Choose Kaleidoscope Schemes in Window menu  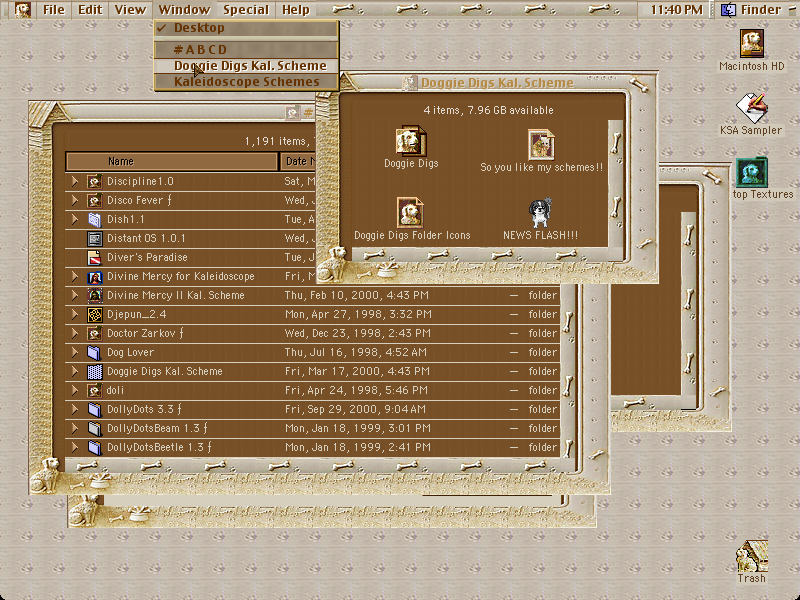(x=246, y=82)
